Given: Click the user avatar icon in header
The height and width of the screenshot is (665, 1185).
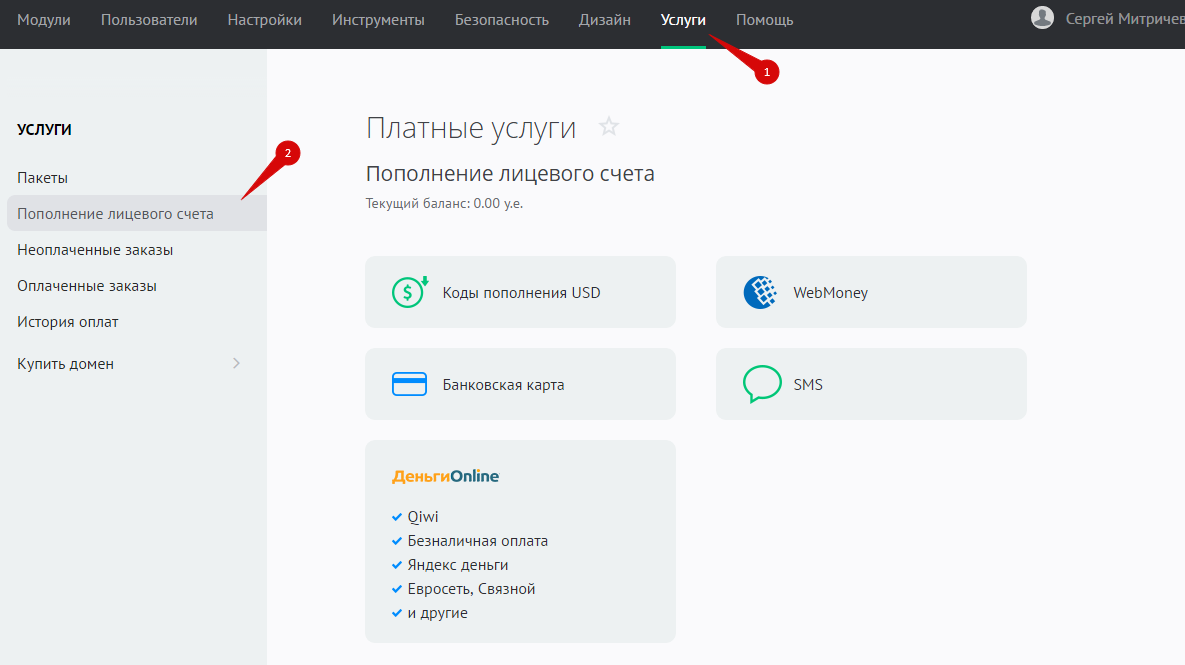Looking at the screenshot, I should 1042,18.
